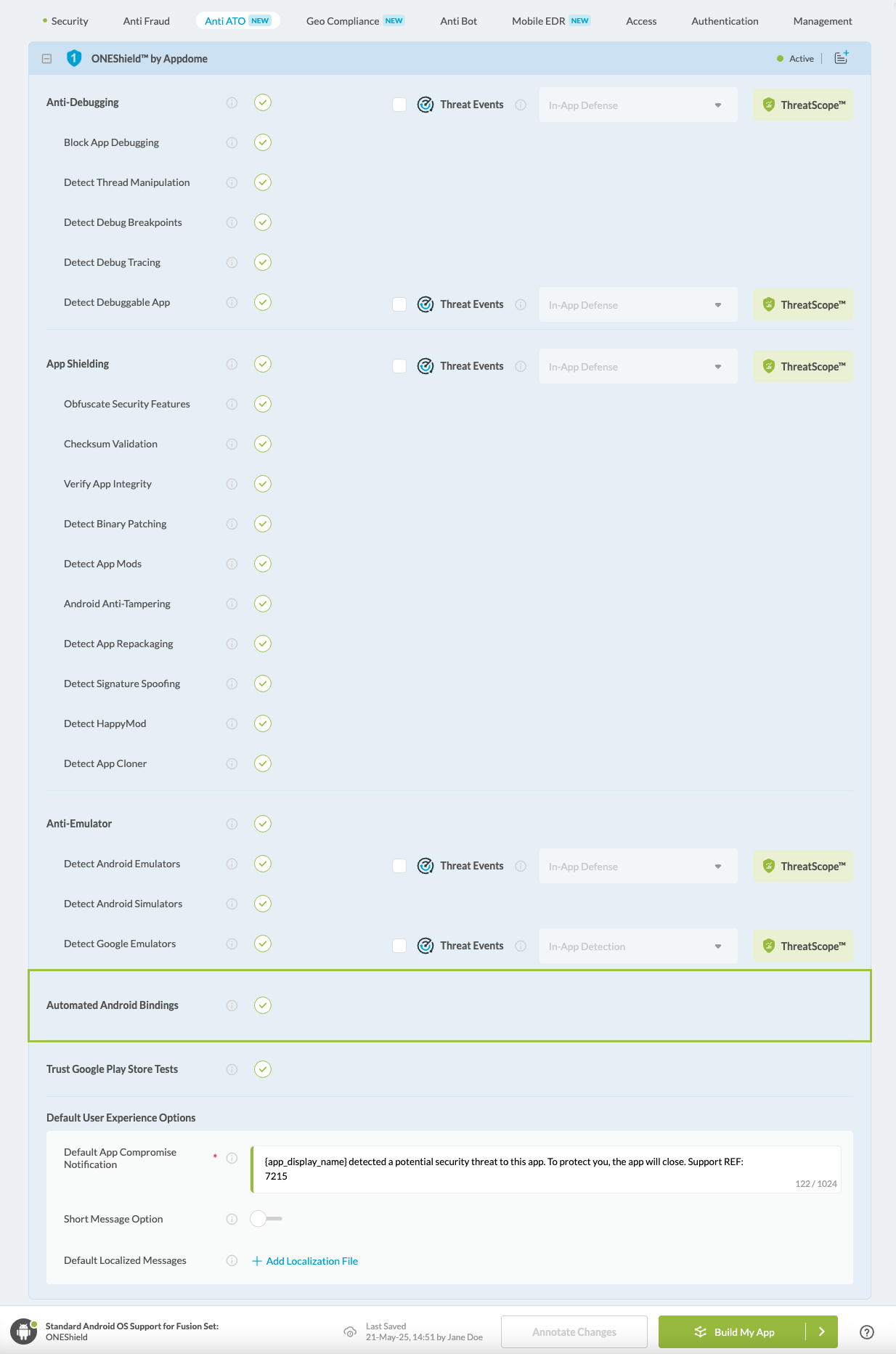Turn on the Short Message Option switch
The image size is (896, 1354).
pyautogui.click(x=264, y=1219)
